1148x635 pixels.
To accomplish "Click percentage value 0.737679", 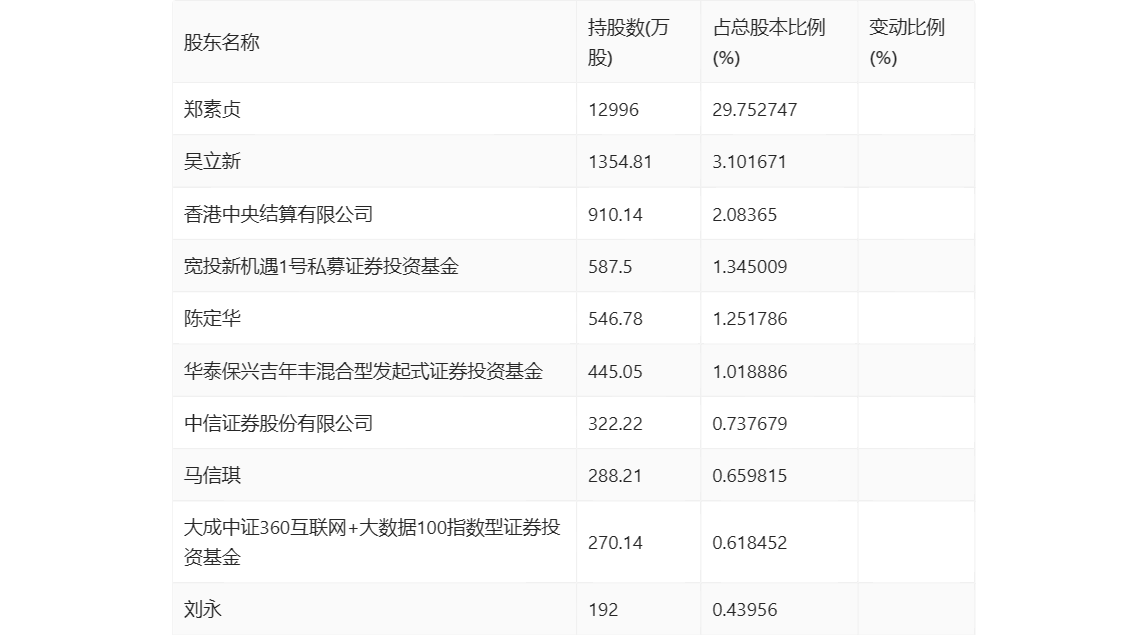I will point(750,423).
